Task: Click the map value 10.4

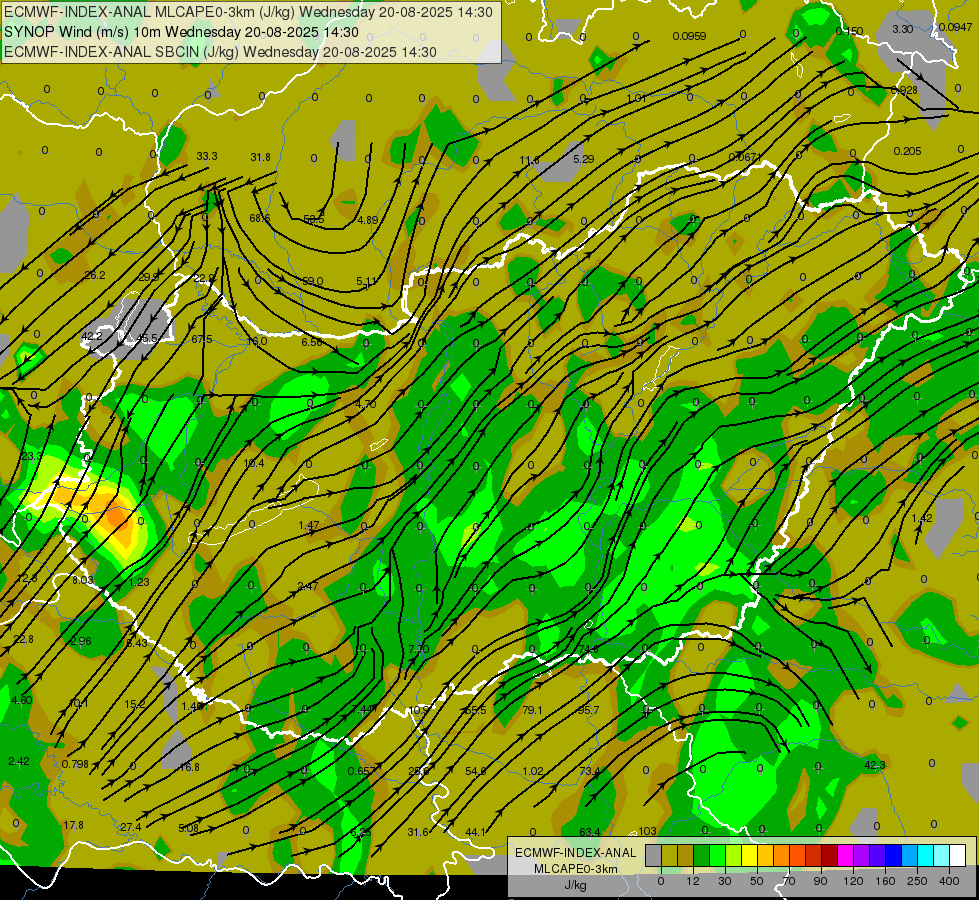Action: tap(254, 463)
